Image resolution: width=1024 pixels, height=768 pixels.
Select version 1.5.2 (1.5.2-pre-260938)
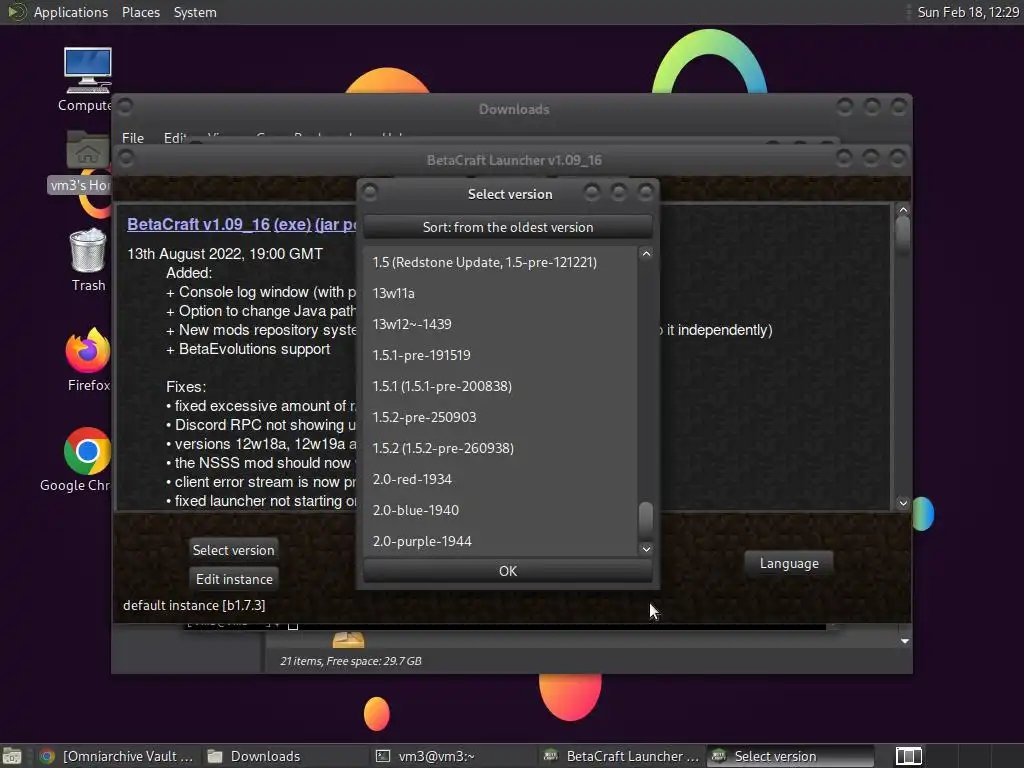pyautogui.click(x=500, y=448)
